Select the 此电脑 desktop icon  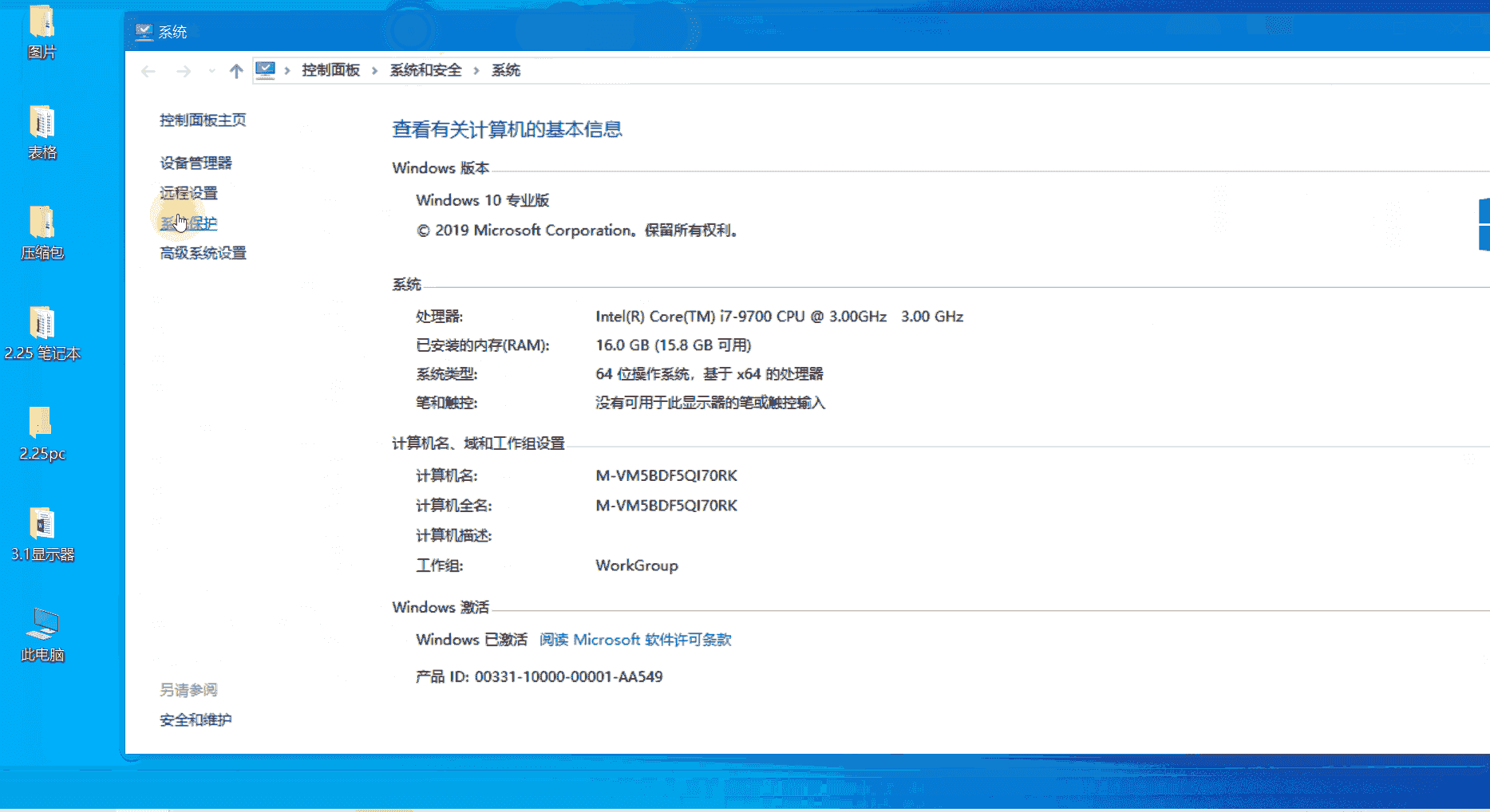[x=41, y=635]
